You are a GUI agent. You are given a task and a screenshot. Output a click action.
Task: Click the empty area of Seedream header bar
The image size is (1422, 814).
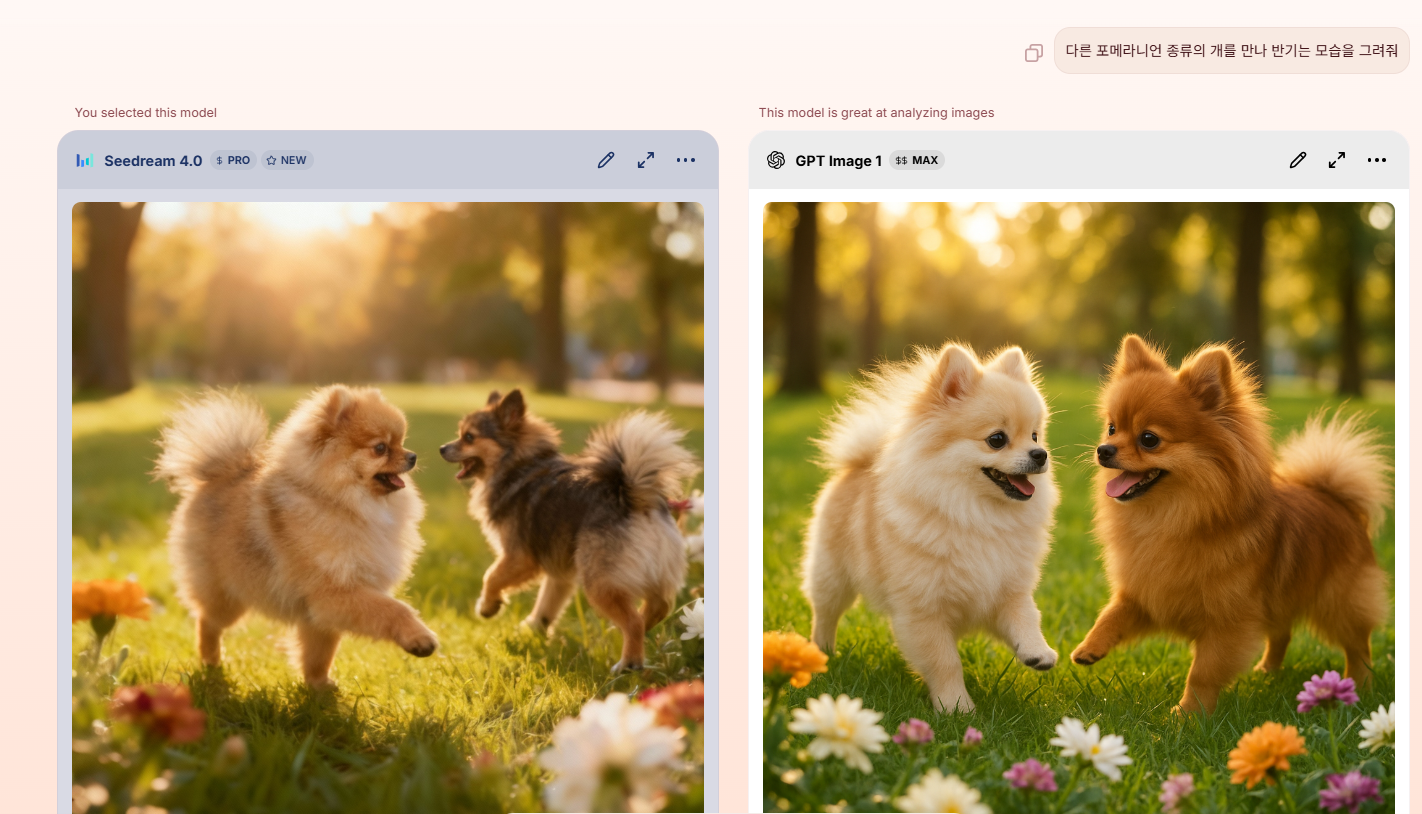click(450, 161)
